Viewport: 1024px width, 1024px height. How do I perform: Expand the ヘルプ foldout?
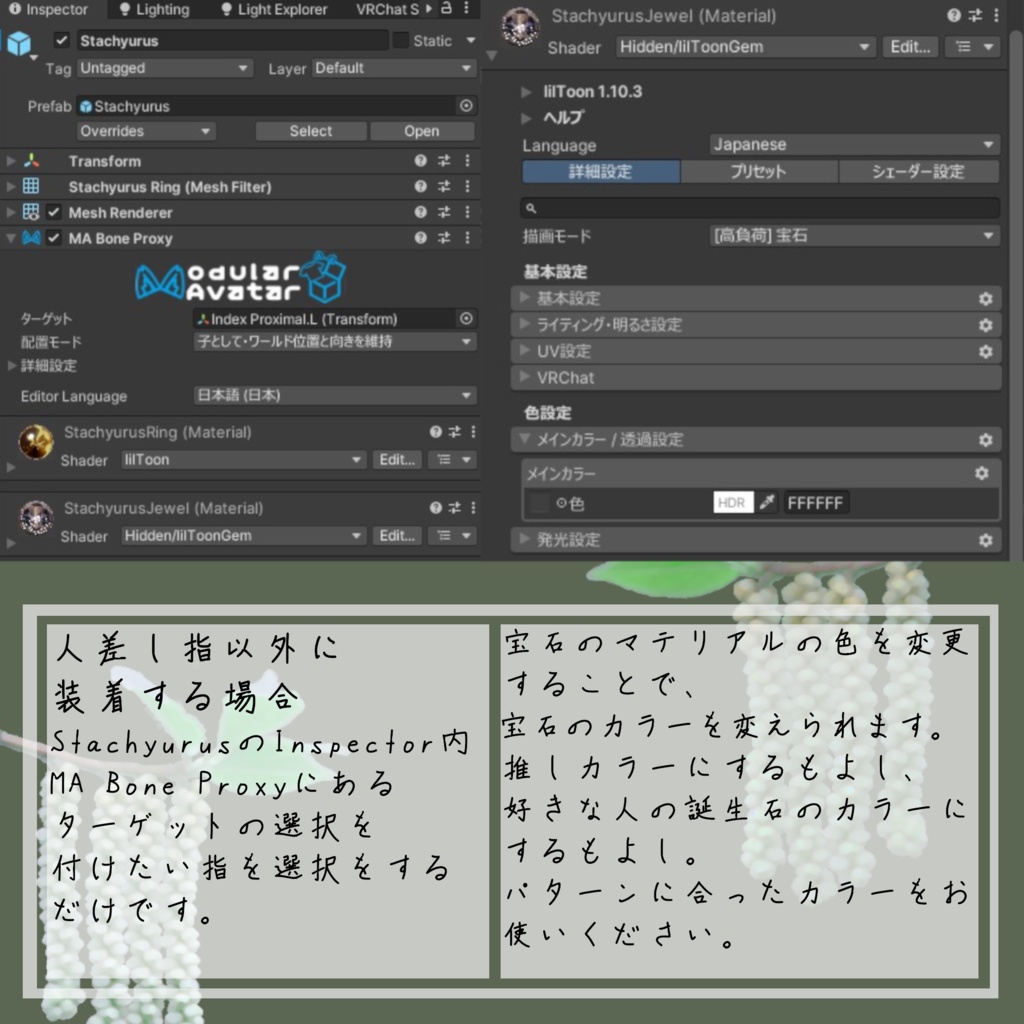pyautogui.click(x=526, y=118)
